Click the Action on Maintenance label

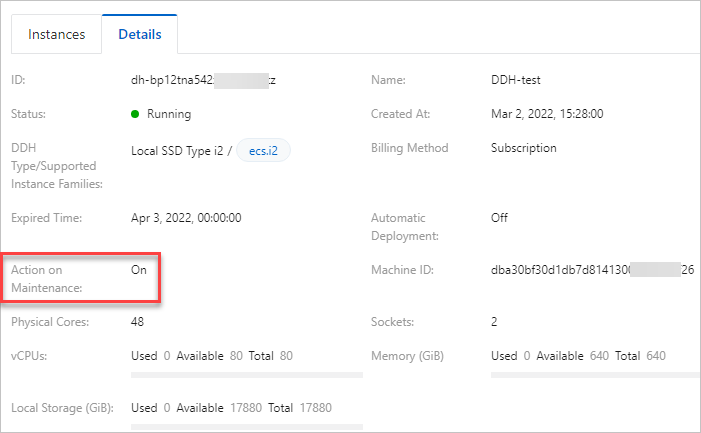(x=46, y=279)
